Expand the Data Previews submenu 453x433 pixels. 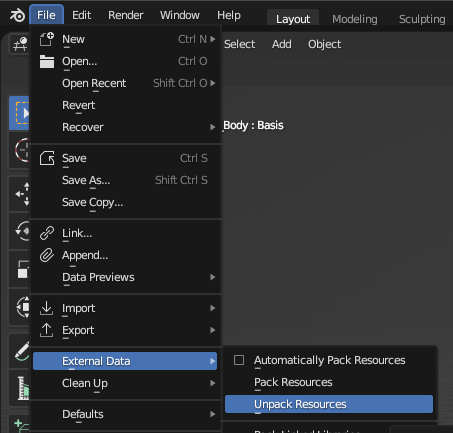pyautogui.click(x=125, y=277)
